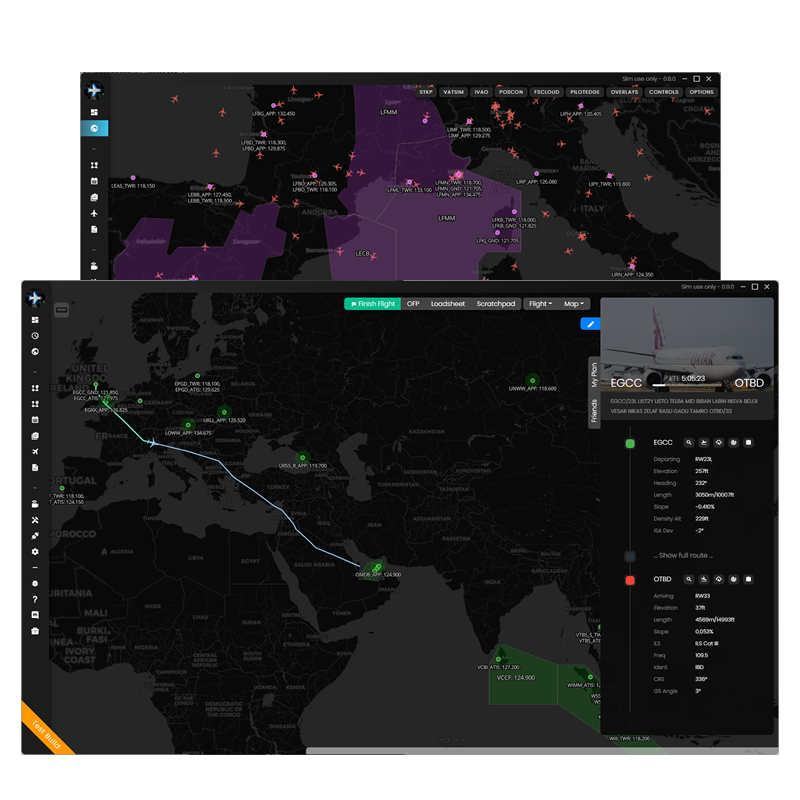Click the landing plane icon beside OTBD
Image resolution: width=800 pixels, height=800 pixels.
point(704,579)
